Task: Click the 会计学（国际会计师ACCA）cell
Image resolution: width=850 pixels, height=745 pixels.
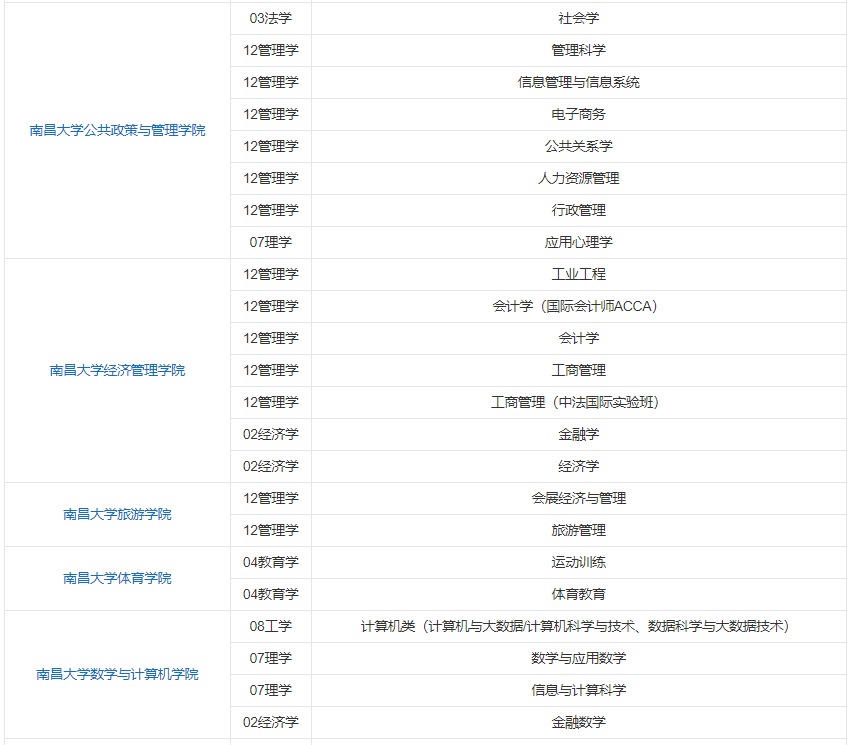Action: tap(578, 306)
